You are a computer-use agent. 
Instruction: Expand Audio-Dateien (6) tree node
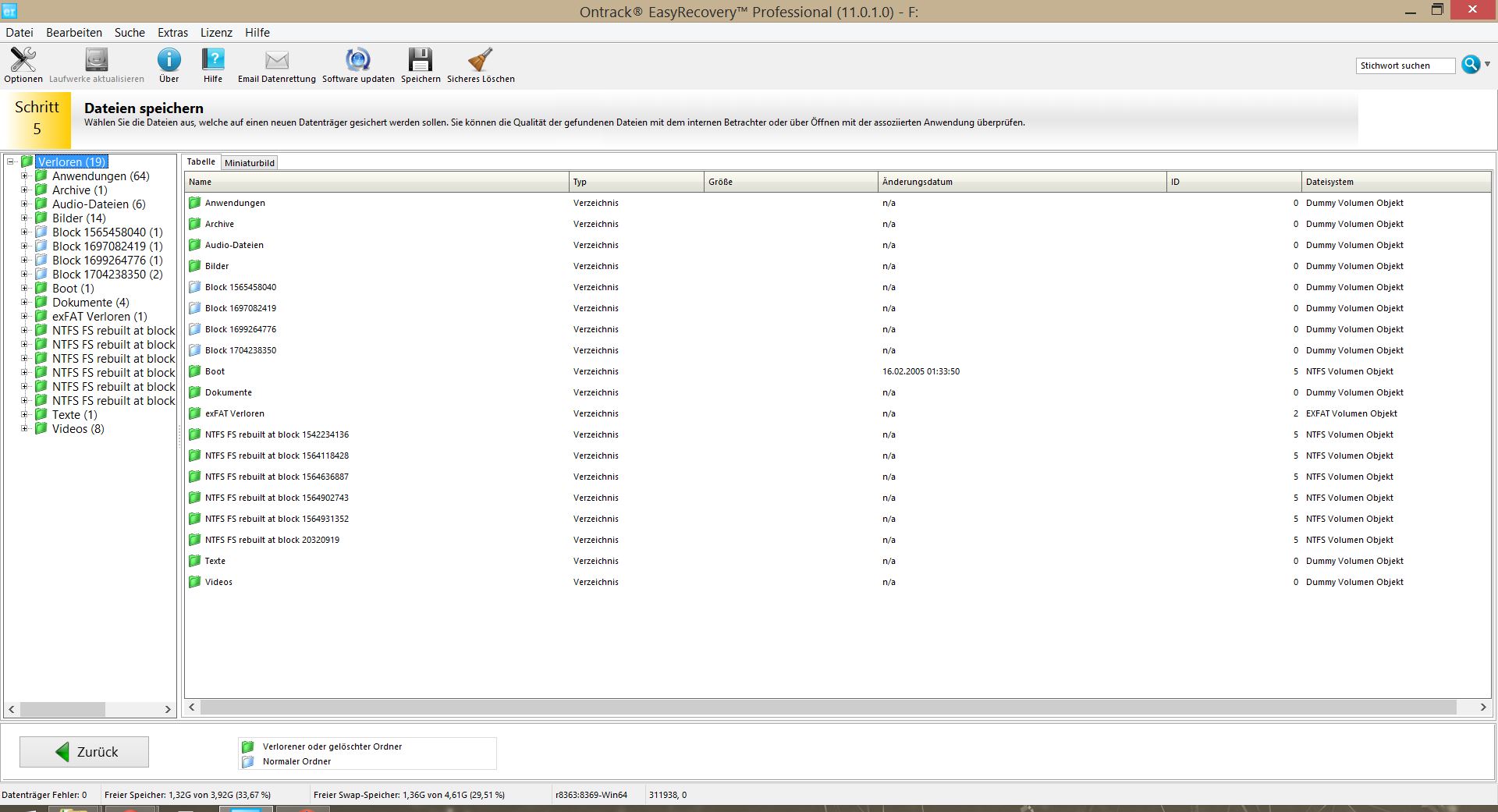[24, 204]
